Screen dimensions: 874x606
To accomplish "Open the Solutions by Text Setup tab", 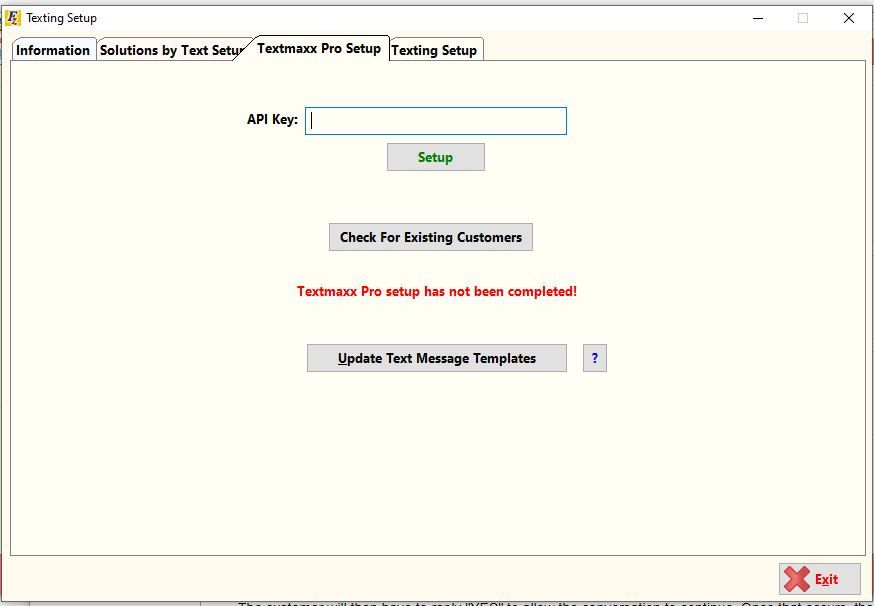I will click(171, 50).
